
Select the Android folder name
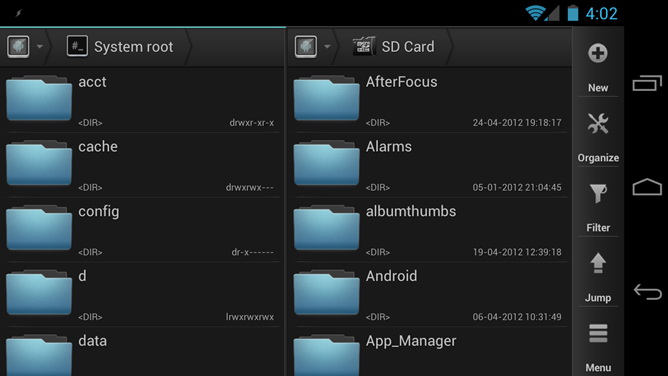tap(392, 276)
